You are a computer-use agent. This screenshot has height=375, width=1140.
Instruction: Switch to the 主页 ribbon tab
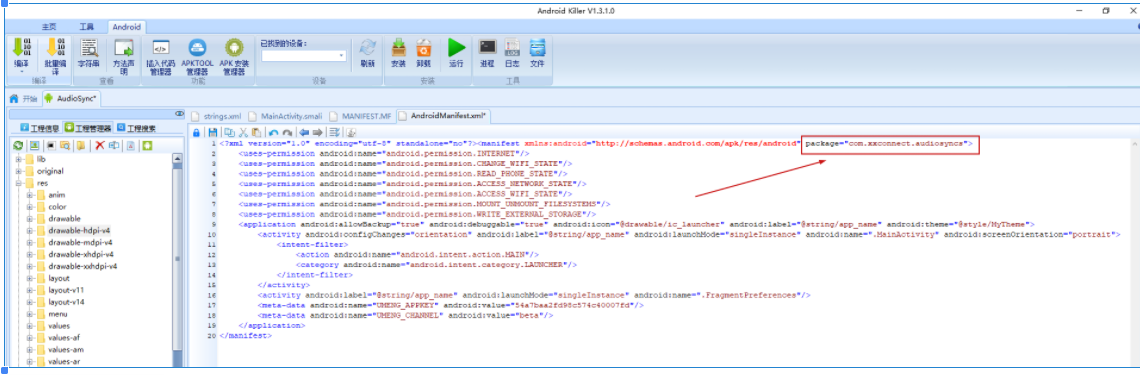click(49, 27)
